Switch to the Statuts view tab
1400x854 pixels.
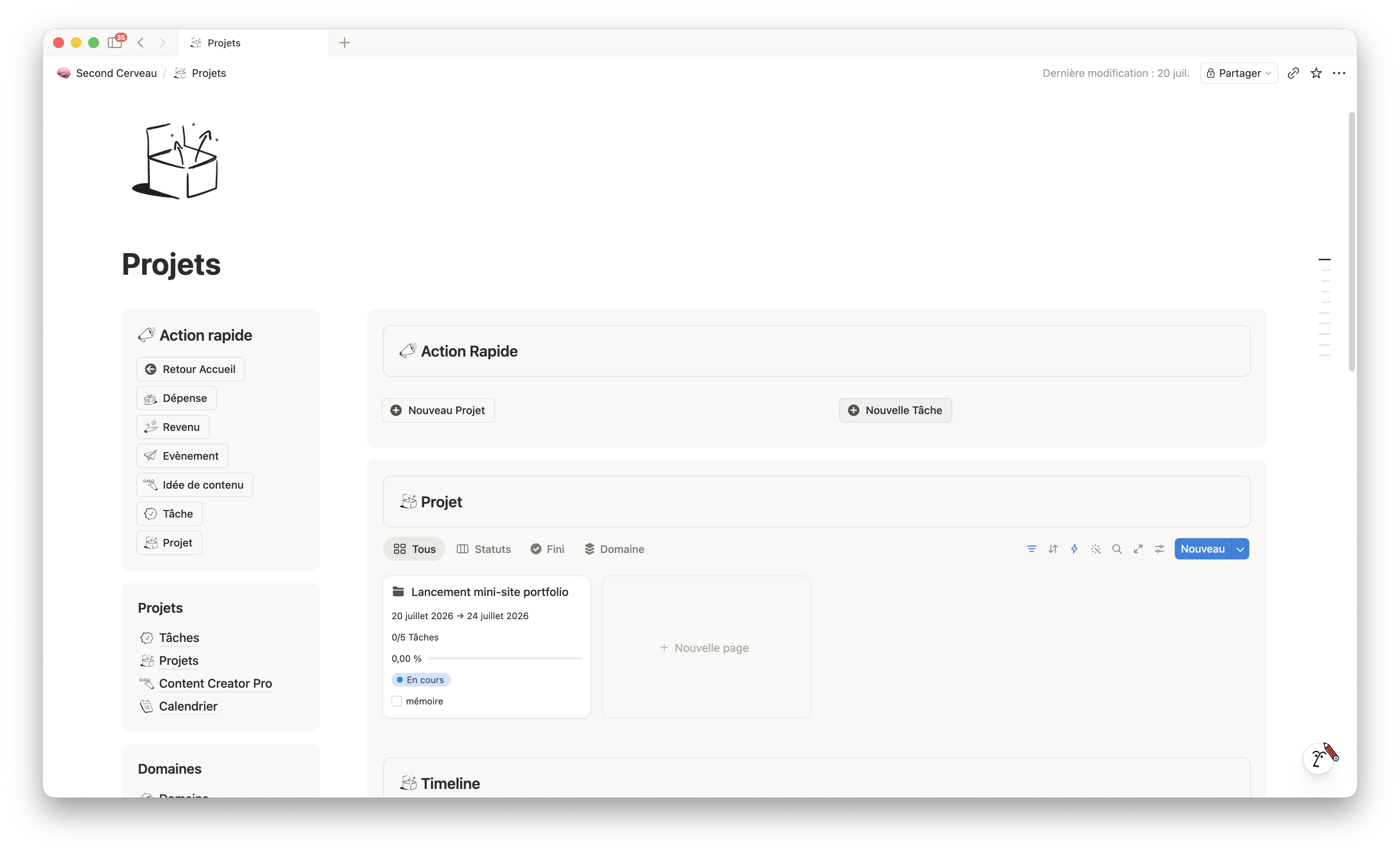coord(484,549)
